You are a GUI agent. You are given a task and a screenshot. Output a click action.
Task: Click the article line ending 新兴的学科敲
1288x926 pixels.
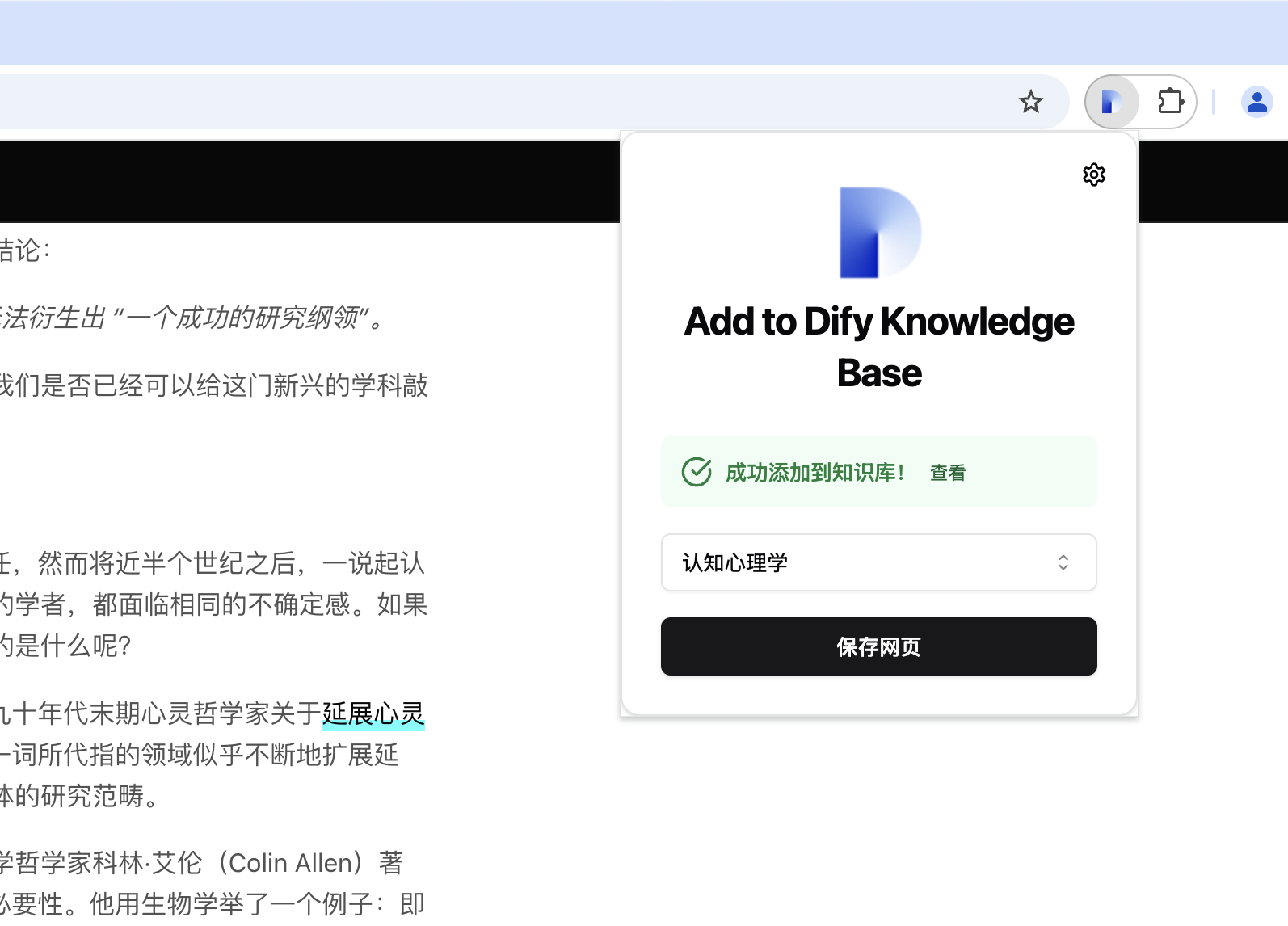[213, 385]
